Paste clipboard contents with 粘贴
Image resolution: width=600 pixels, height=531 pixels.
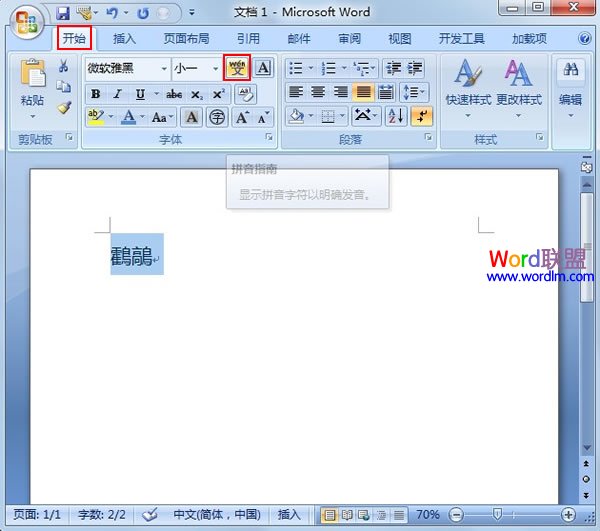point(33,88)
